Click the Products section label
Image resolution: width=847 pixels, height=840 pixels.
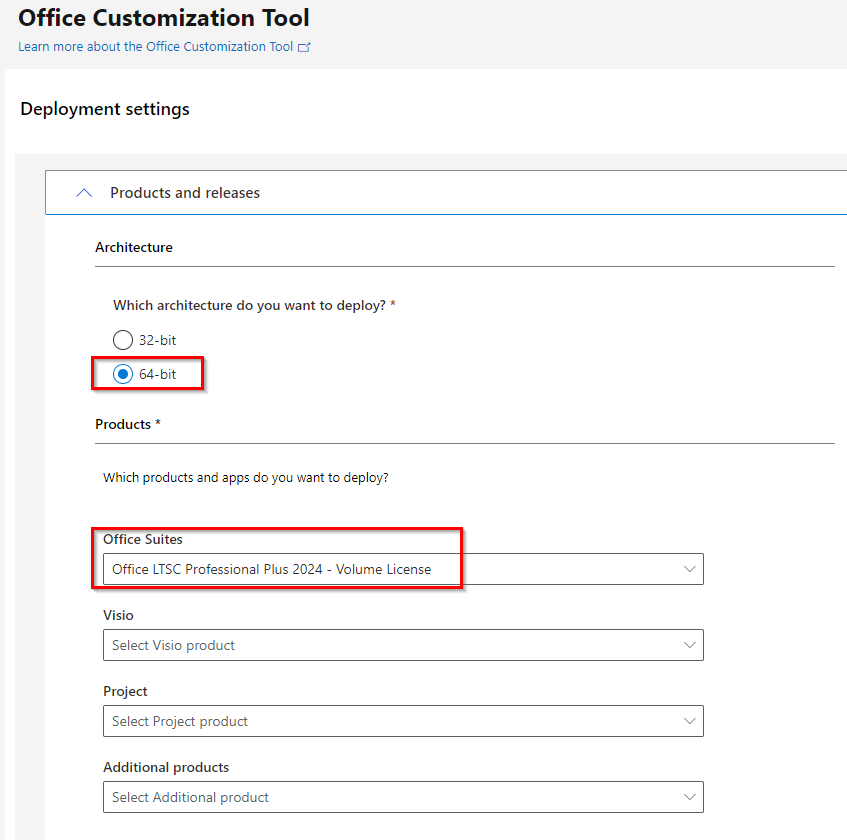pos(128,425)
